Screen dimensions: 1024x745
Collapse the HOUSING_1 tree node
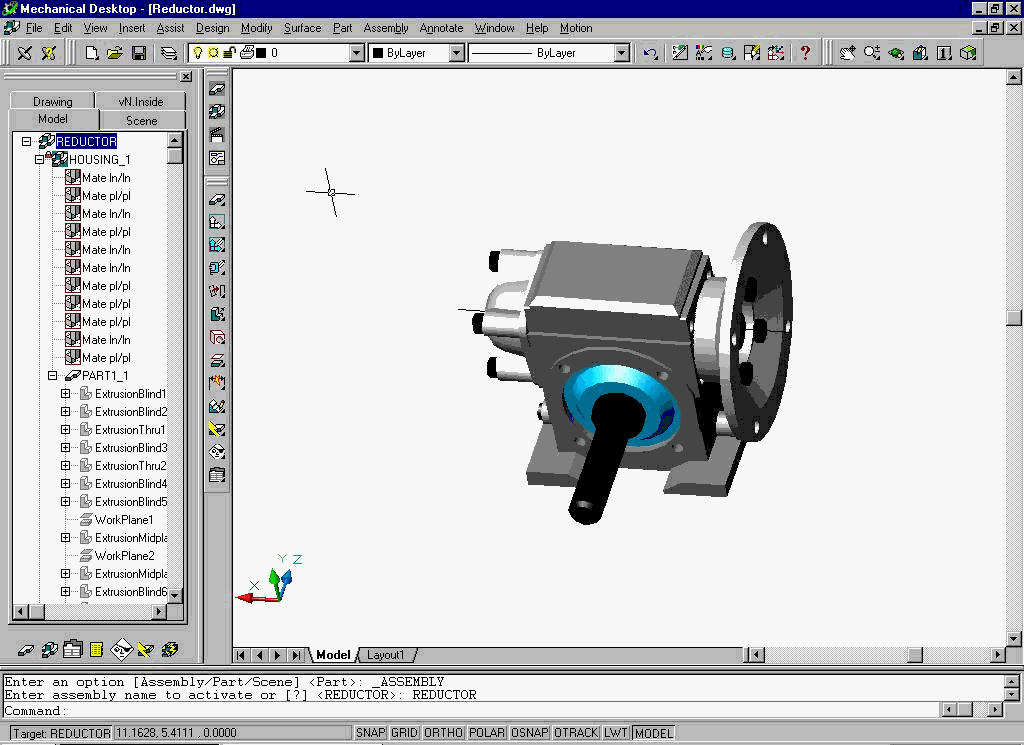click(x=39, y=159)
